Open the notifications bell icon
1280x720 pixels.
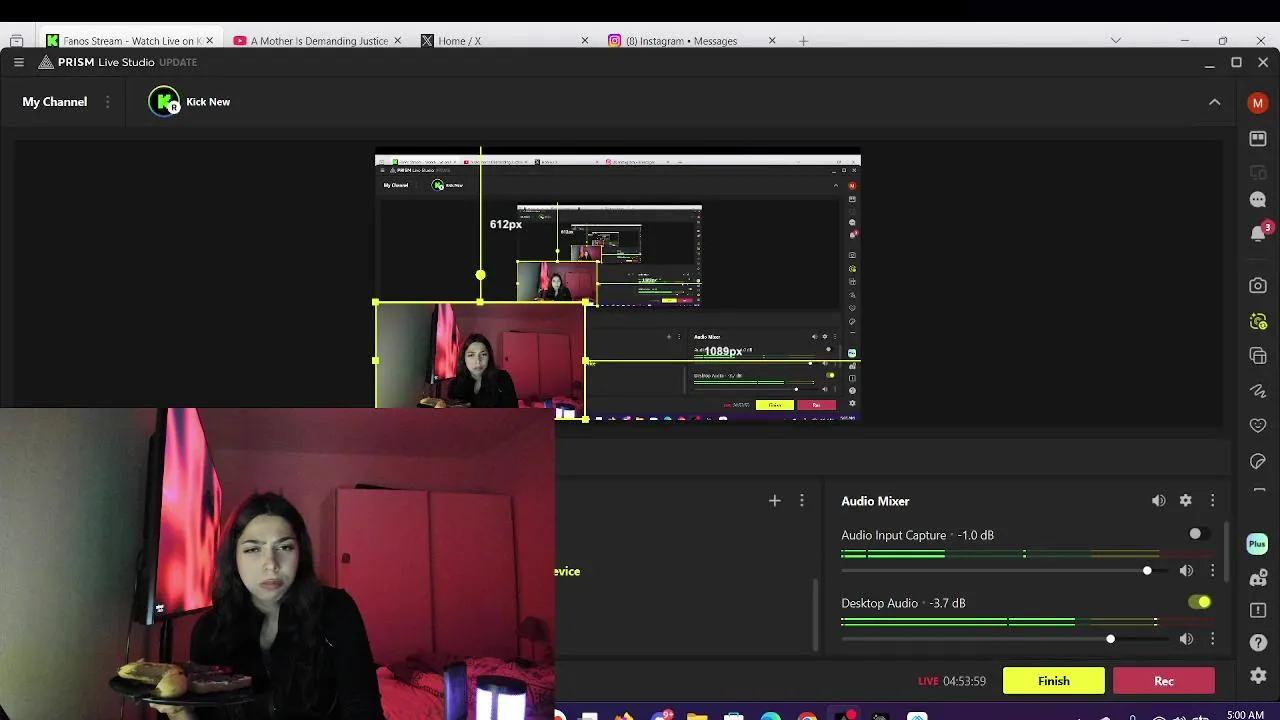tap(1258, 233)
